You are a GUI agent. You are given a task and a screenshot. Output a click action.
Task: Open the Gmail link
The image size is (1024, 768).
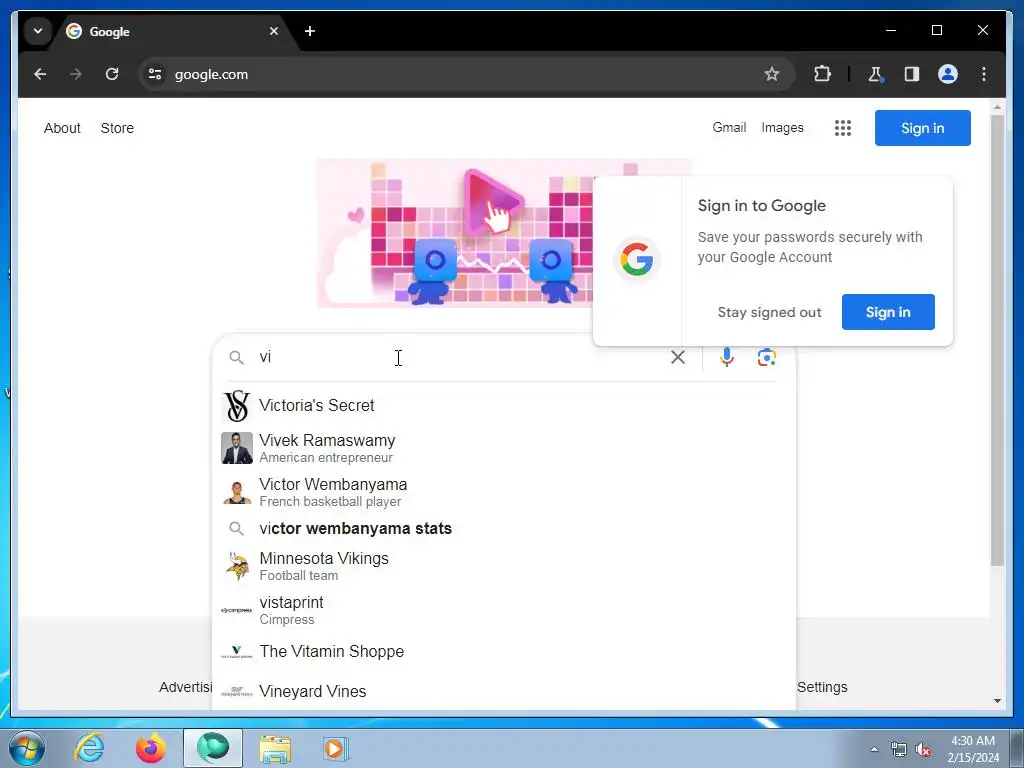tap(729, 127)
